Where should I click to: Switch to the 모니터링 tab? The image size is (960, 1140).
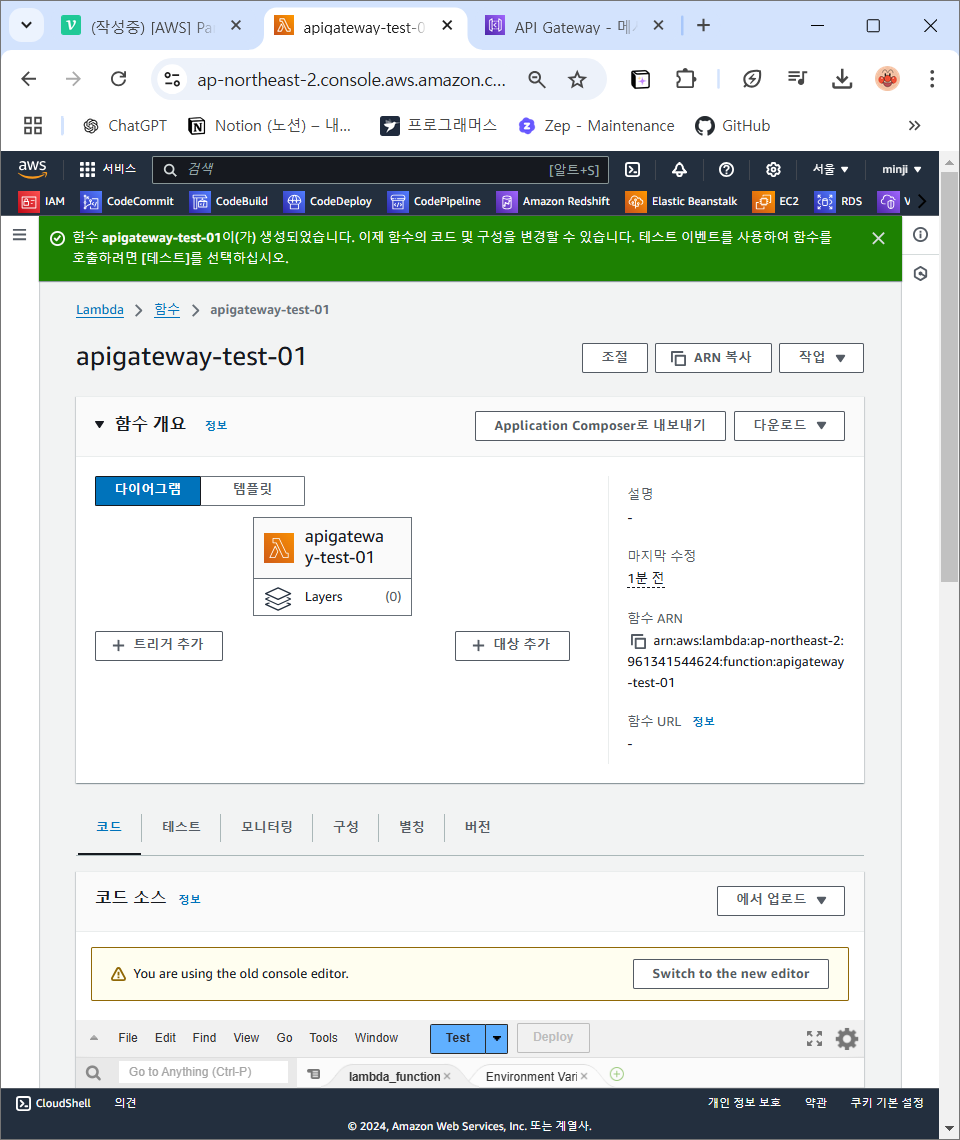pyautogui.click(x=267, y=827)
